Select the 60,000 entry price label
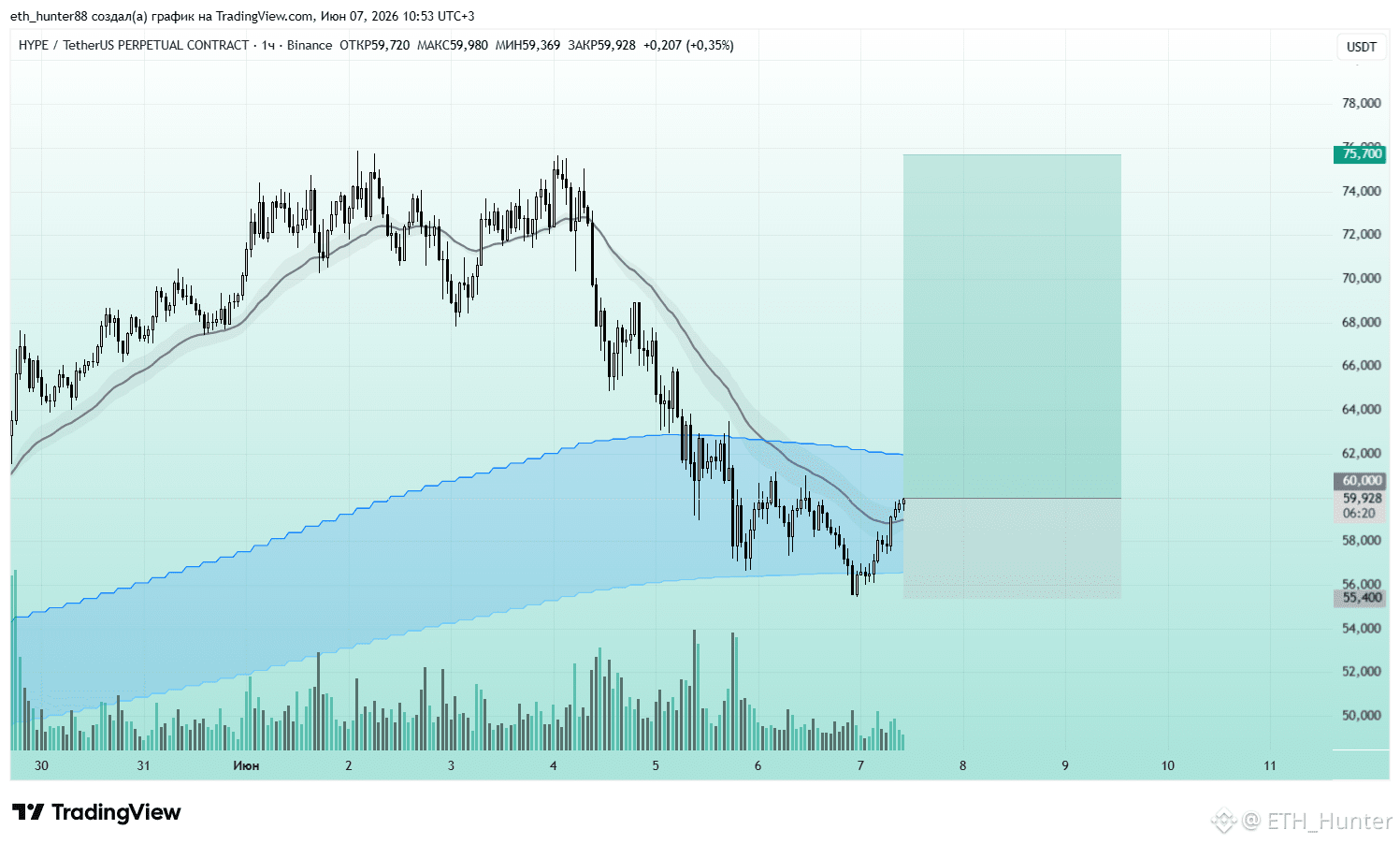Viewport: 1400px width, 844px height. [1360, 481]
